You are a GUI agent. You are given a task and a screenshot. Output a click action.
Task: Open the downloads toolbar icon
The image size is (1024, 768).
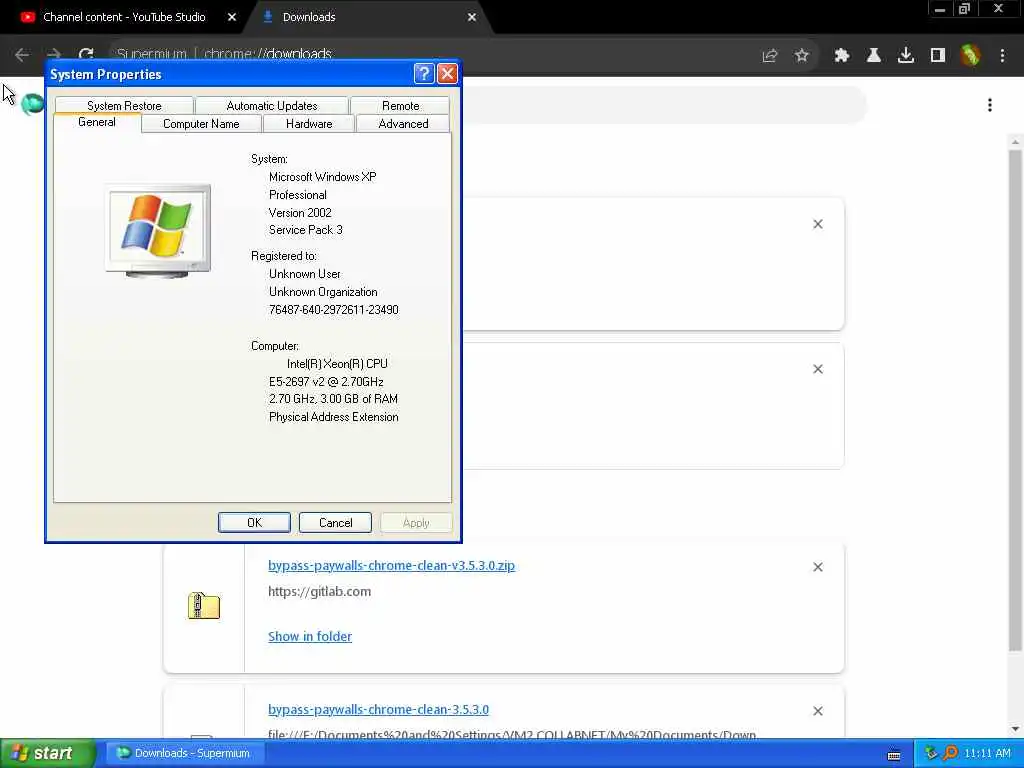click(906, 56)
